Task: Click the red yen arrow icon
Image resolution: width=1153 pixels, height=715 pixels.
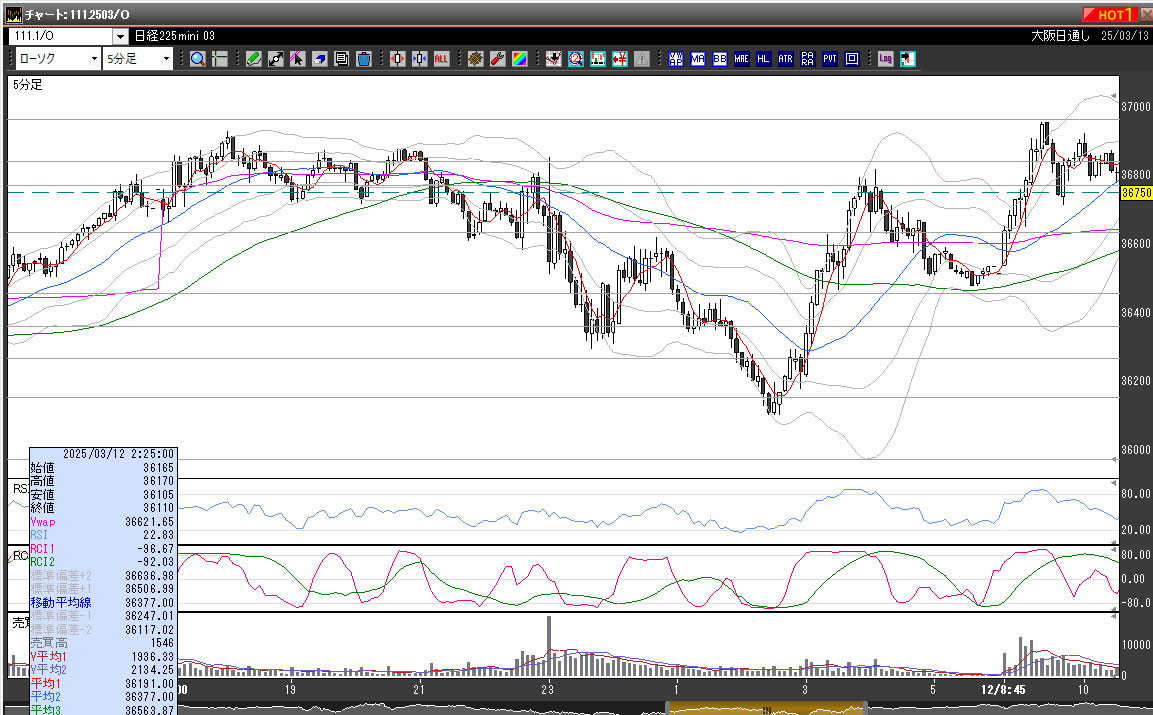Action: [620, 59]
